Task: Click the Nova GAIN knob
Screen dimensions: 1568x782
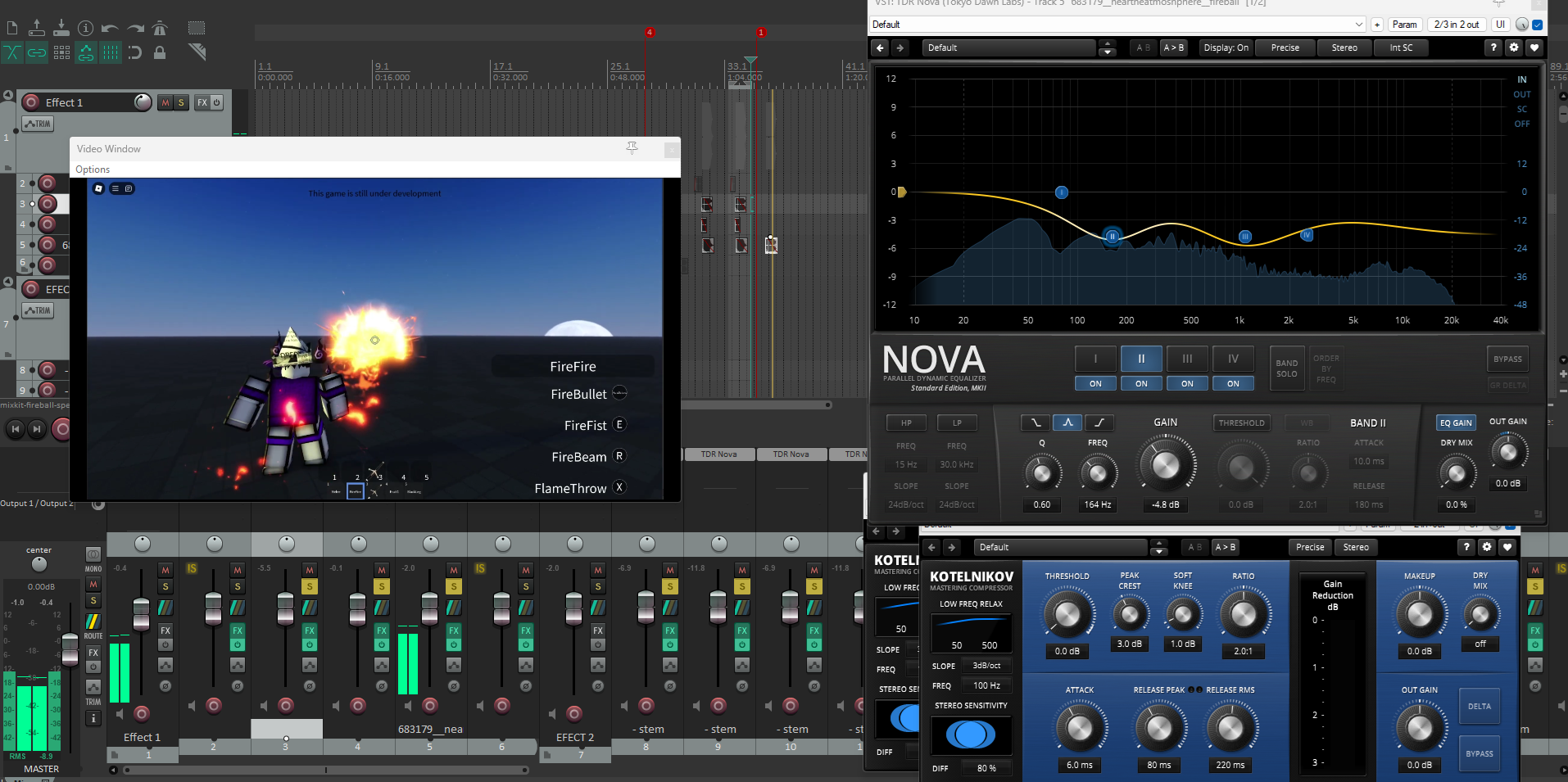Action: pos(1166,465)
